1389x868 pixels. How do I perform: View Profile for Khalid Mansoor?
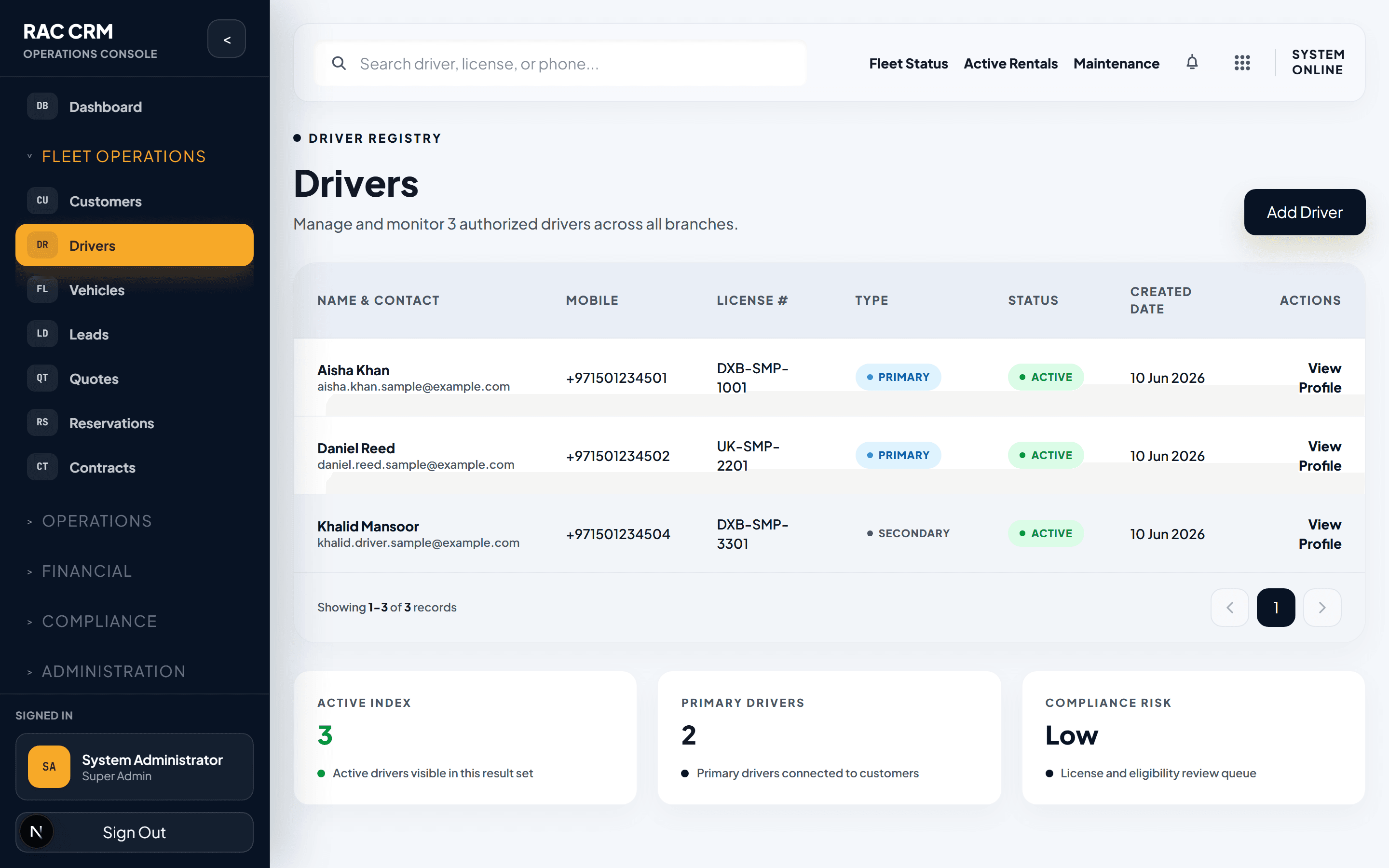1320,534
